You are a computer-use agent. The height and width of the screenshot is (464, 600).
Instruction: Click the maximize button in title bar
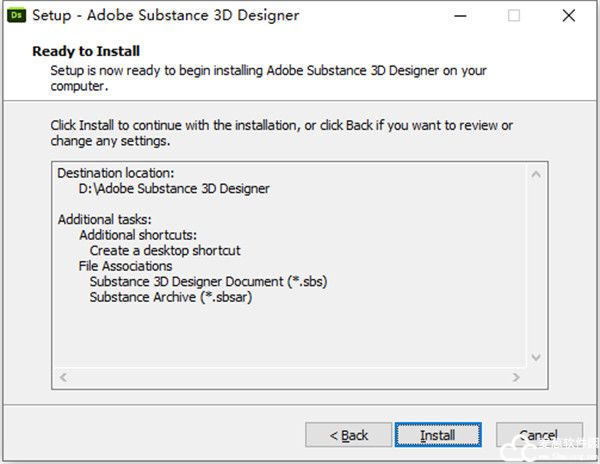tap(514, 16)
